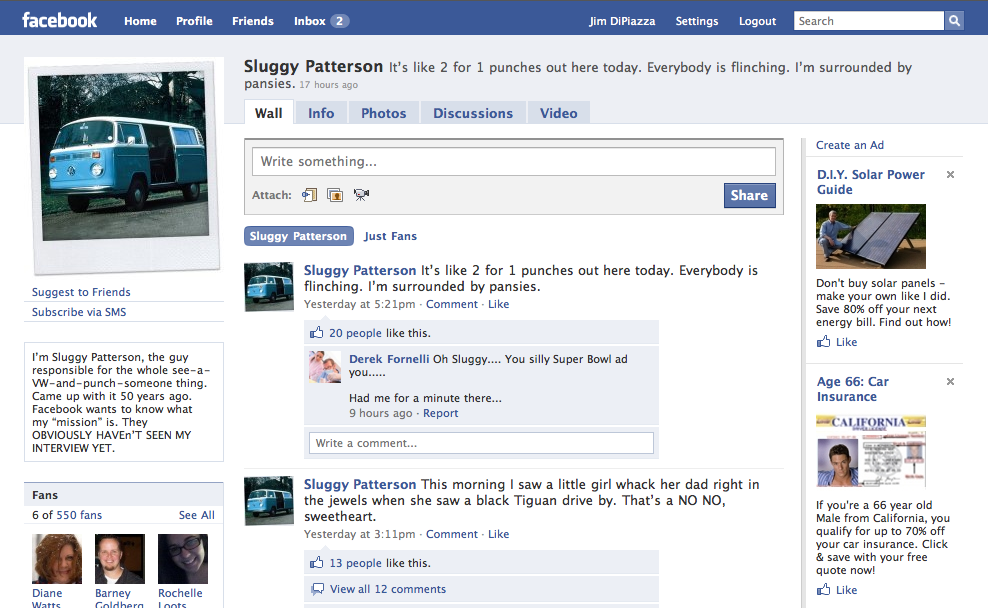Click bus avatar on 5:21pm post
The height and width of the screenshot is (608, 988).
click(x=269, y=287)
